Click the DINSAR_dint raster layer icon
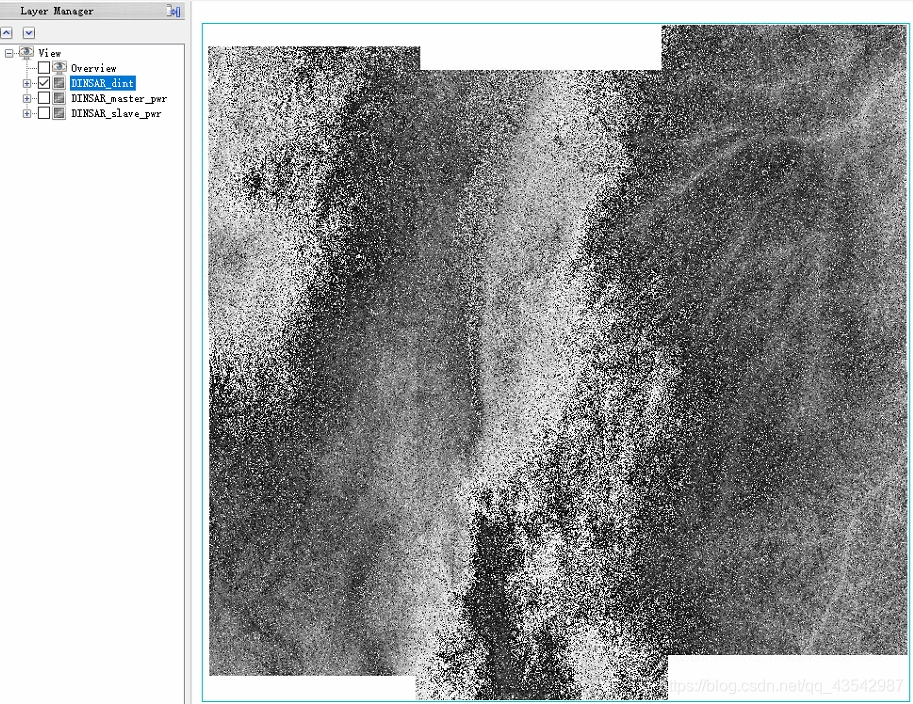The image size is (913, 704). 59,83
